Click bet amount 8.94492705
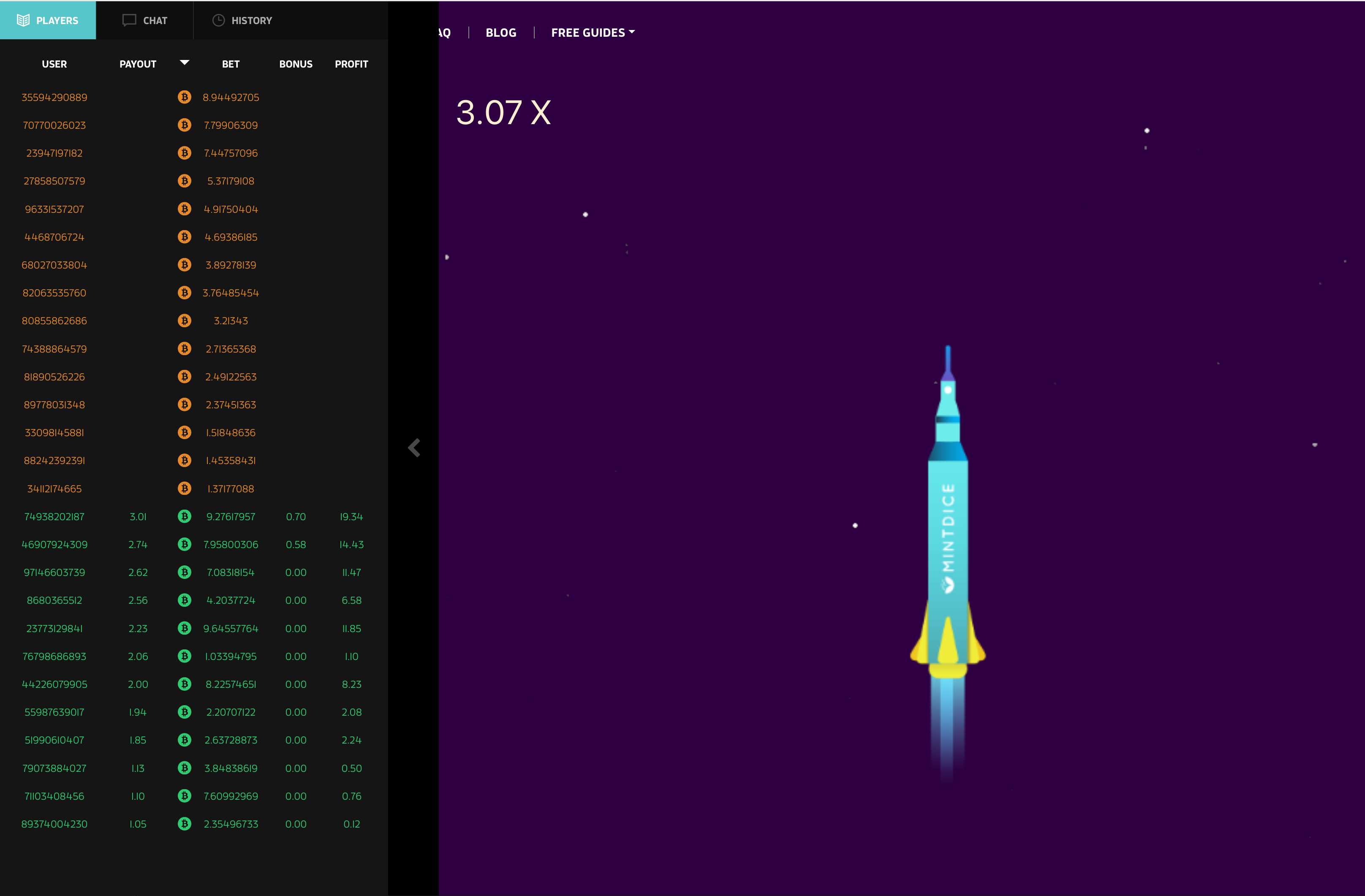This screenshot has height=896, width=1365. 231,98
